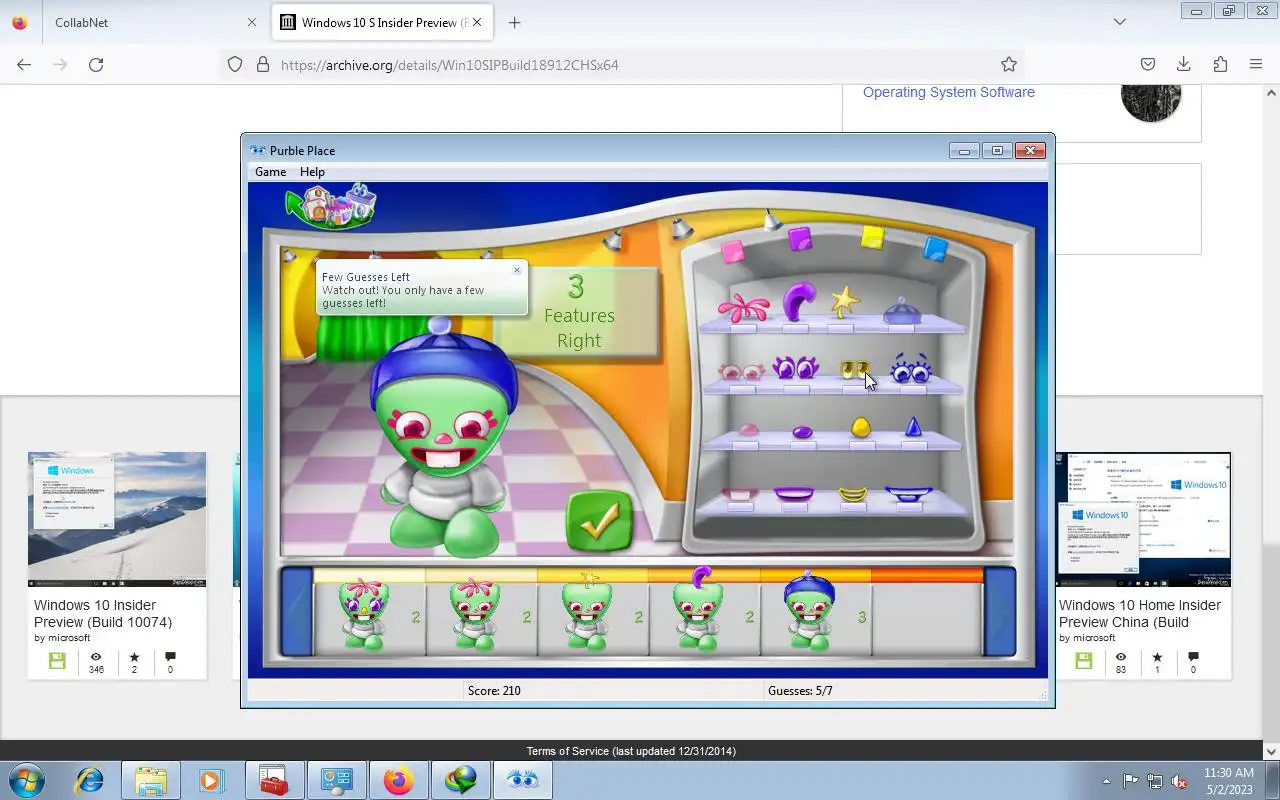Click the page scrollbar up arrow

coord(1271,93)
